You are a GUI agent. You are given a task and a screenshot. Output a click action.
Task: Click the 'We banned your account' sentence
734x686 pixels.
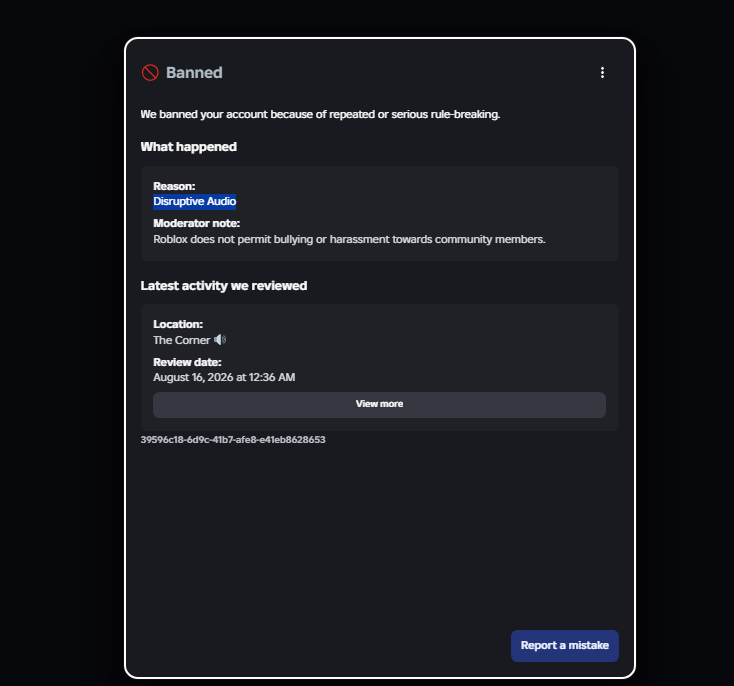point(320,115)
